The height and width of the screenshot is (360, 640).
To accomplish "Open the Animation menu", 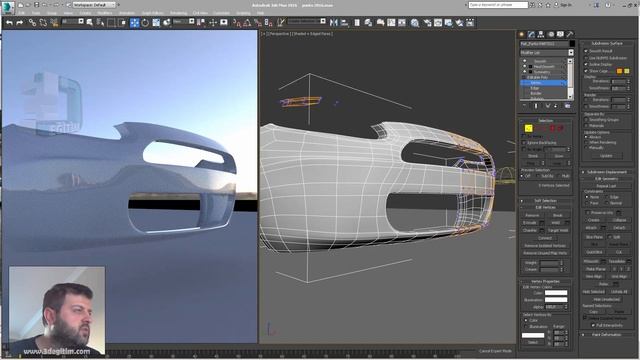I will [127, 13].
